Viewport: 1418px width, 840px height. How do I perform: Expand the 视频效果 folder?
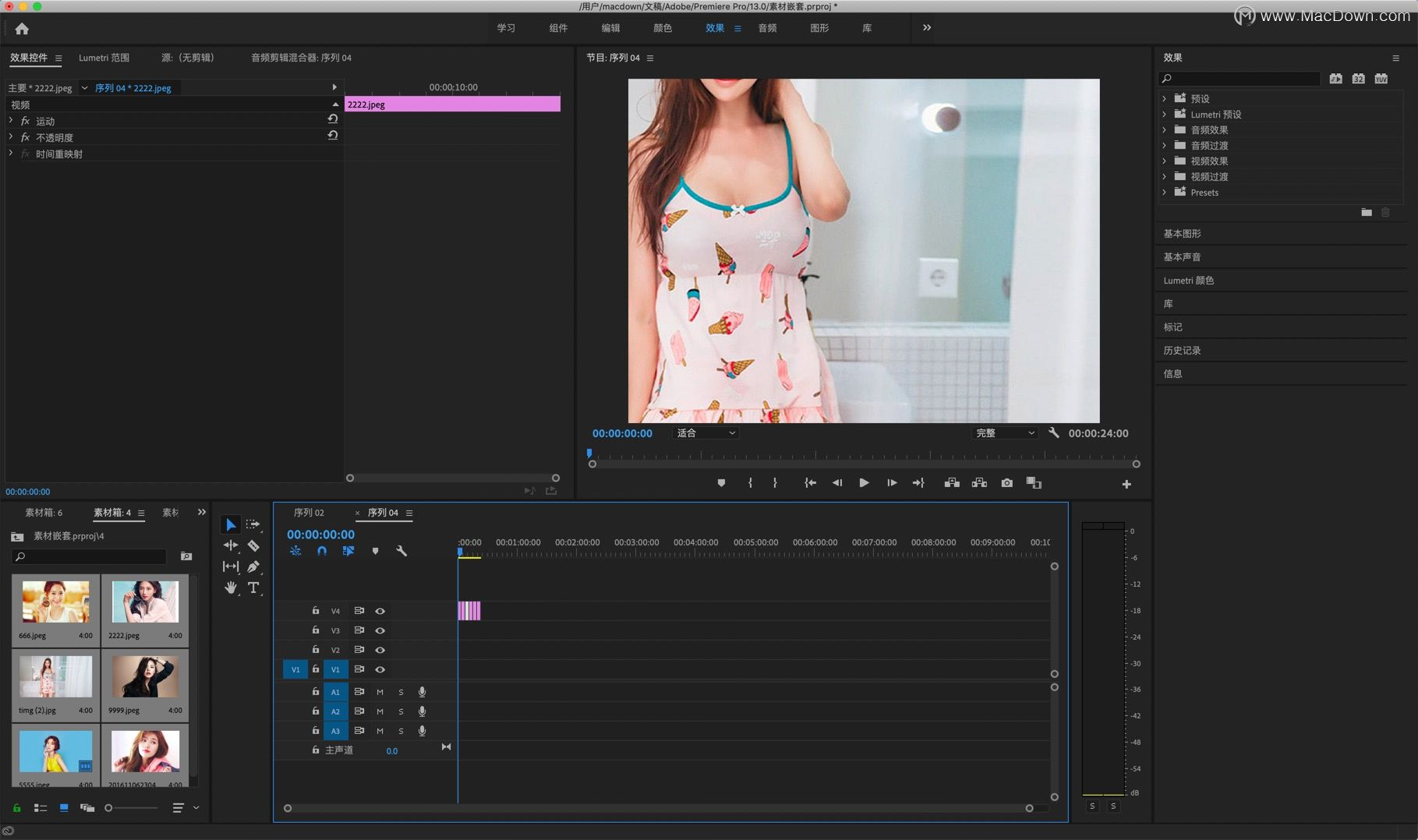pos(1165,161)
